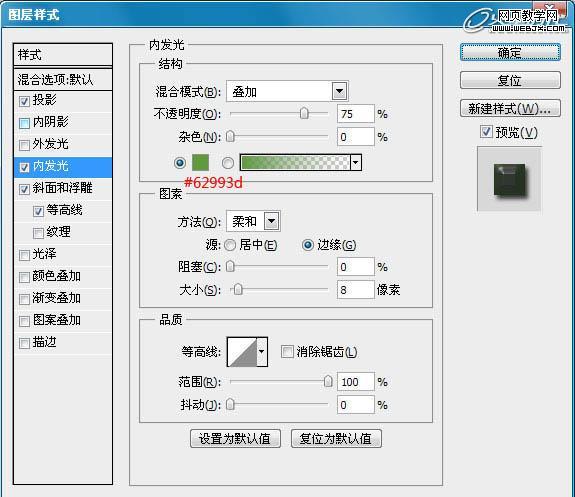This screenshot has height=497, width=575.
Task: Open the 描边 stroke settings row
Action: pyautogui.click(x=63, y=343)
